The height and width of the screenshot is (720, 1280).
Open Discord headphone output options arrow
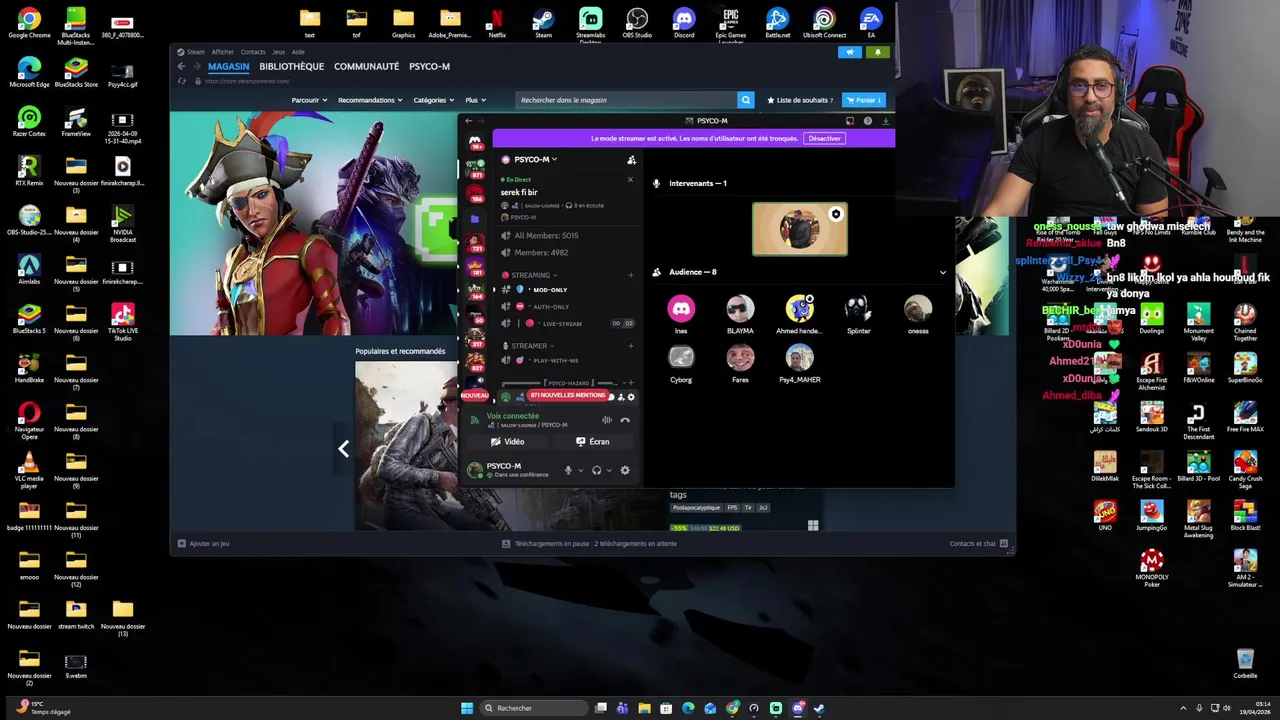(x=609, y=471)
